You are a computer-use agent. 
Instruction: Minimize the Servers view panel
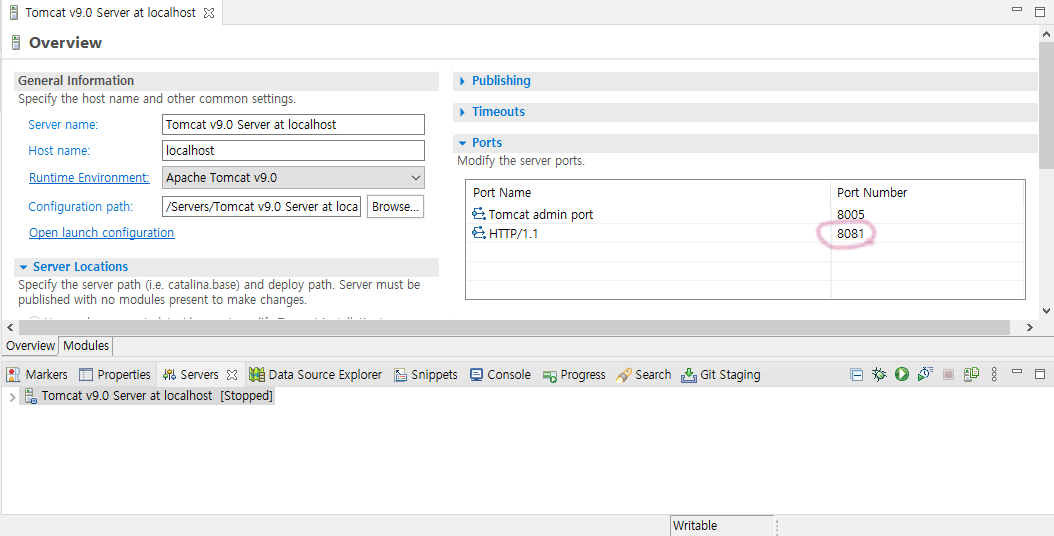pos(1017,372)
